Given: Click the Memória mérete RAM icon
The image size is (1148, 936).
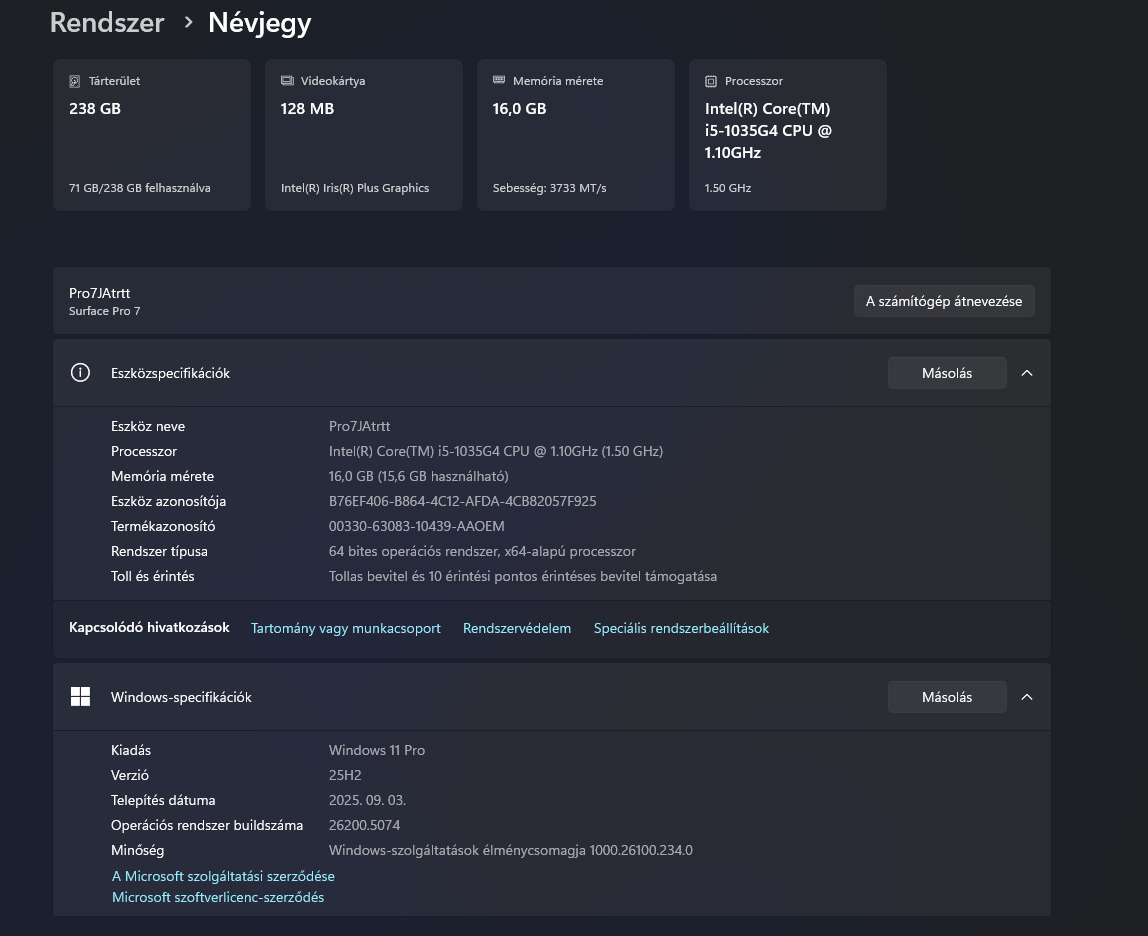Looking at the screenshot, I should coord(499,80).
